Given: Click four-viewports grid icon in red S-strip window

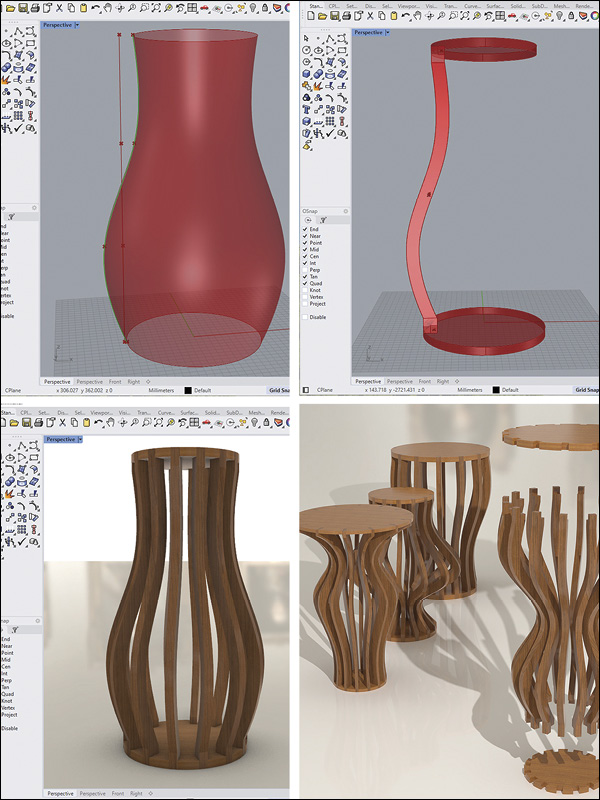Looking at the screenshot, I should pos(500,16).
